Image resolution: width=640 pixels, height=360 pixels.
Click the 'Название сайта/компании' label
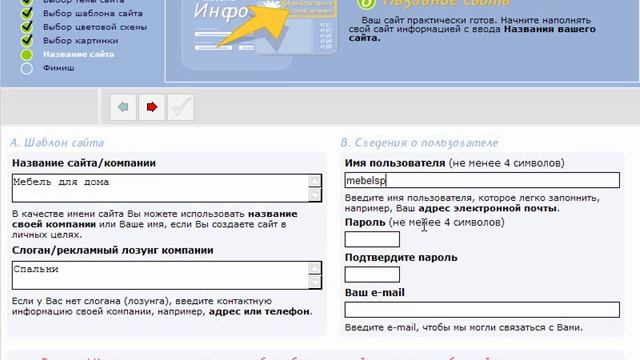click(x=84, y=163)
